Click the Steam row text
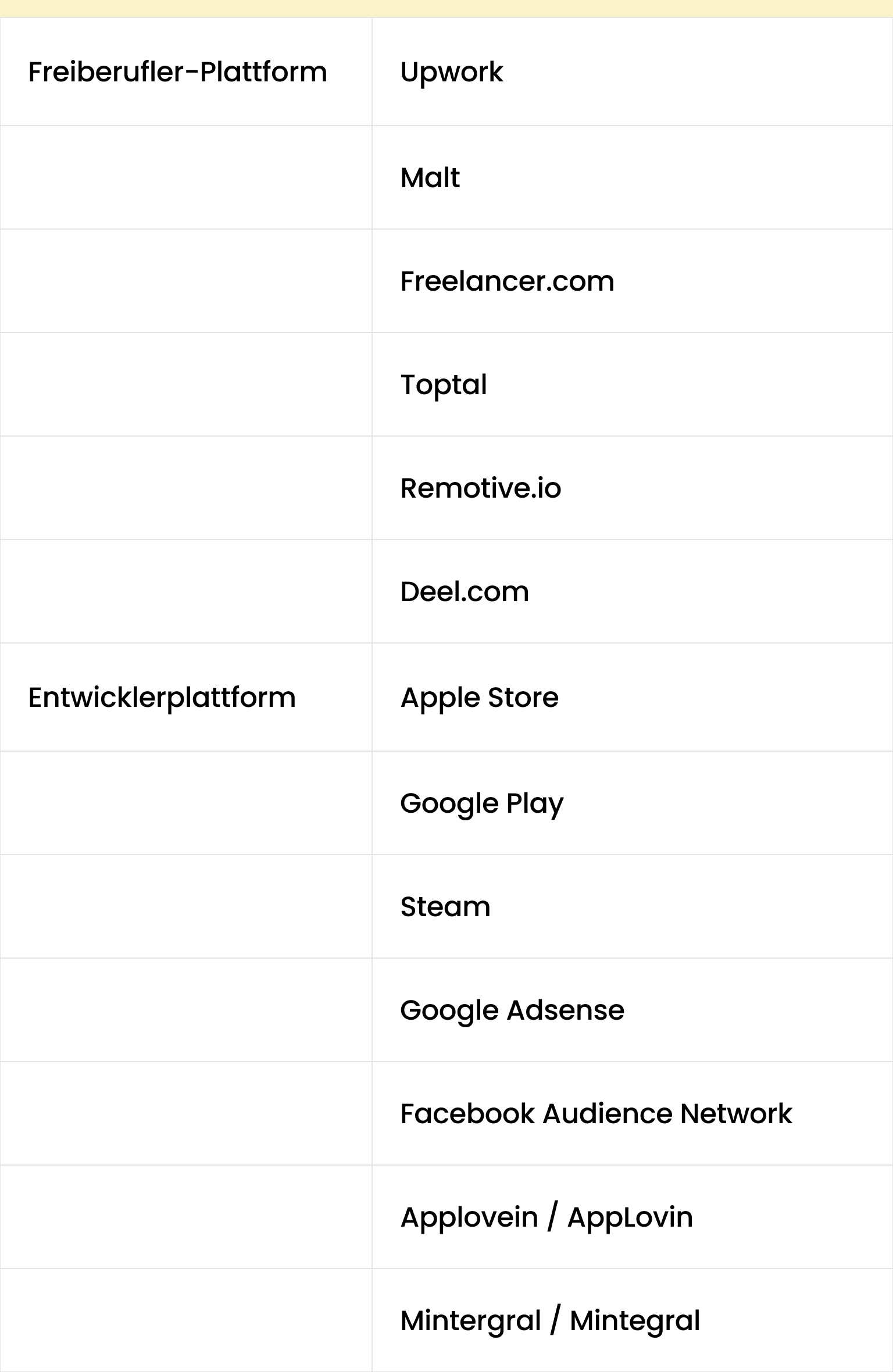 click(445, 906)
